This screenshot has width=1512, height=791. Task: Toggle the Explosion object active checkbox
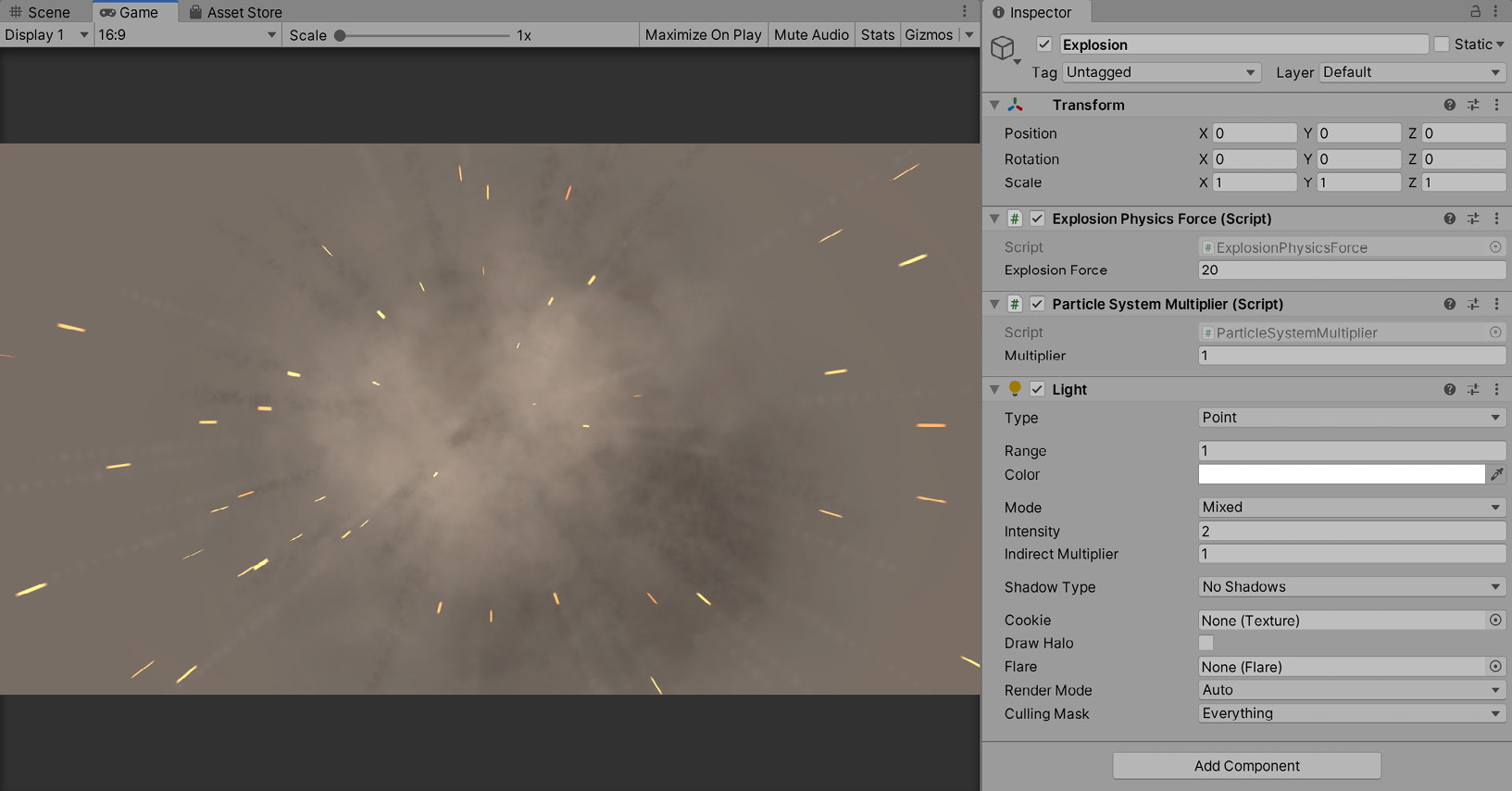(1044, 44)
